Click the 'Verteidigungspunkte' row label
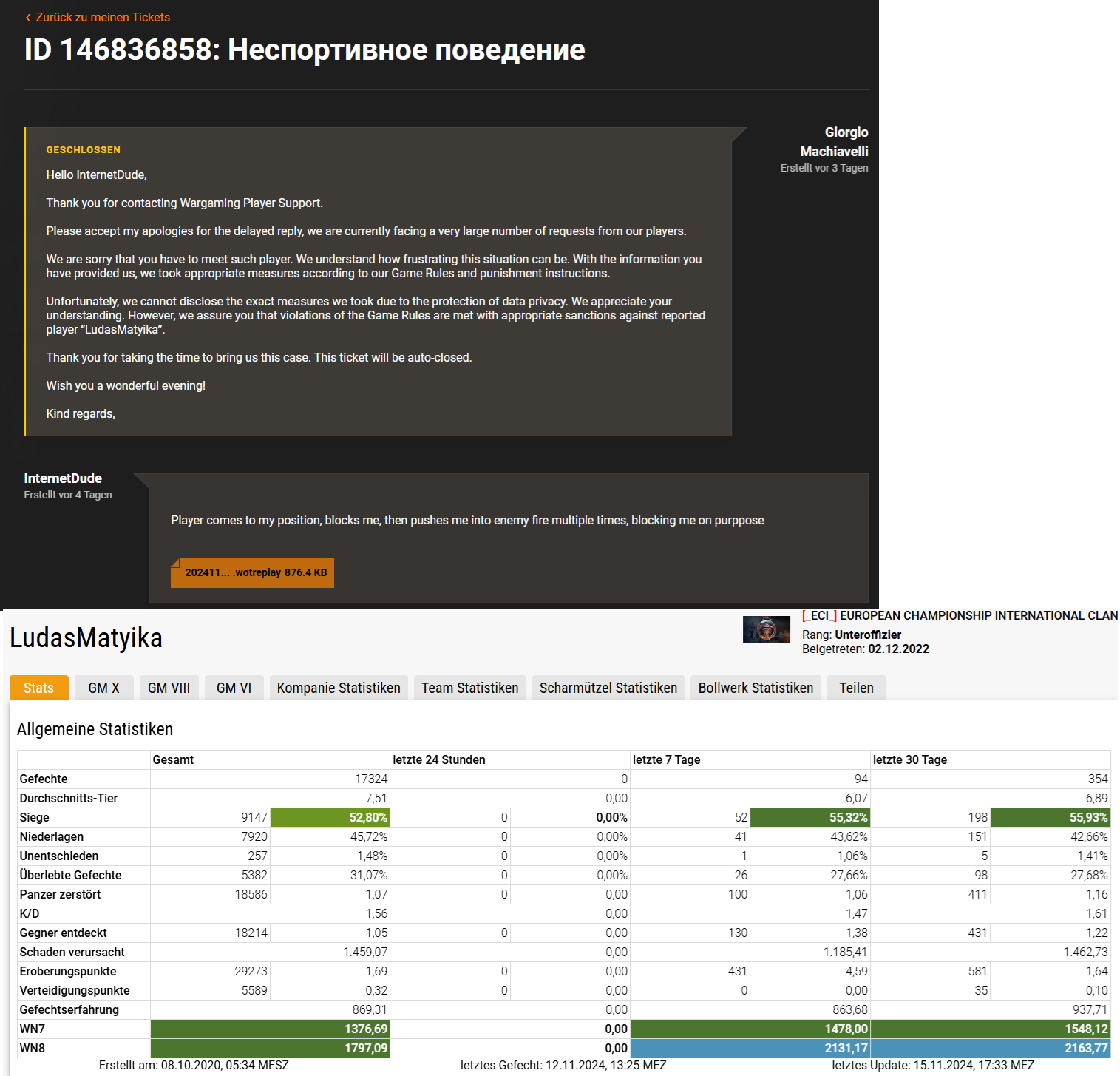The width and height of the screenshot is (1120, 1076). point(75,990)
